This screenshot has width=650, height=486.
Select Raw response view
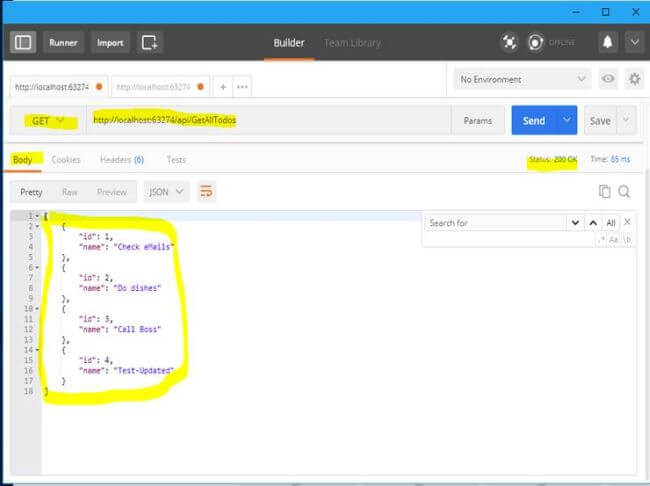[70, 192]
